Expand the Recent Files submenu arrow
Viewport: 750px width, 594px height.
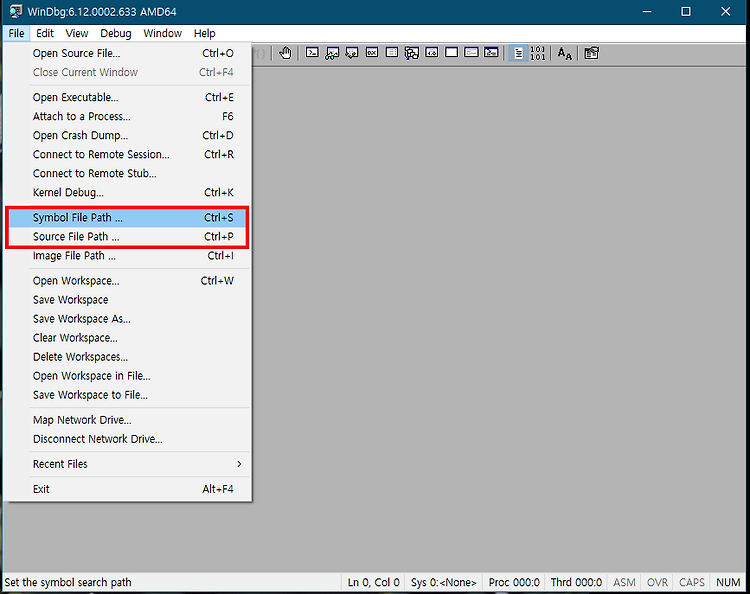pyautogui.click(x=239, y=464)
